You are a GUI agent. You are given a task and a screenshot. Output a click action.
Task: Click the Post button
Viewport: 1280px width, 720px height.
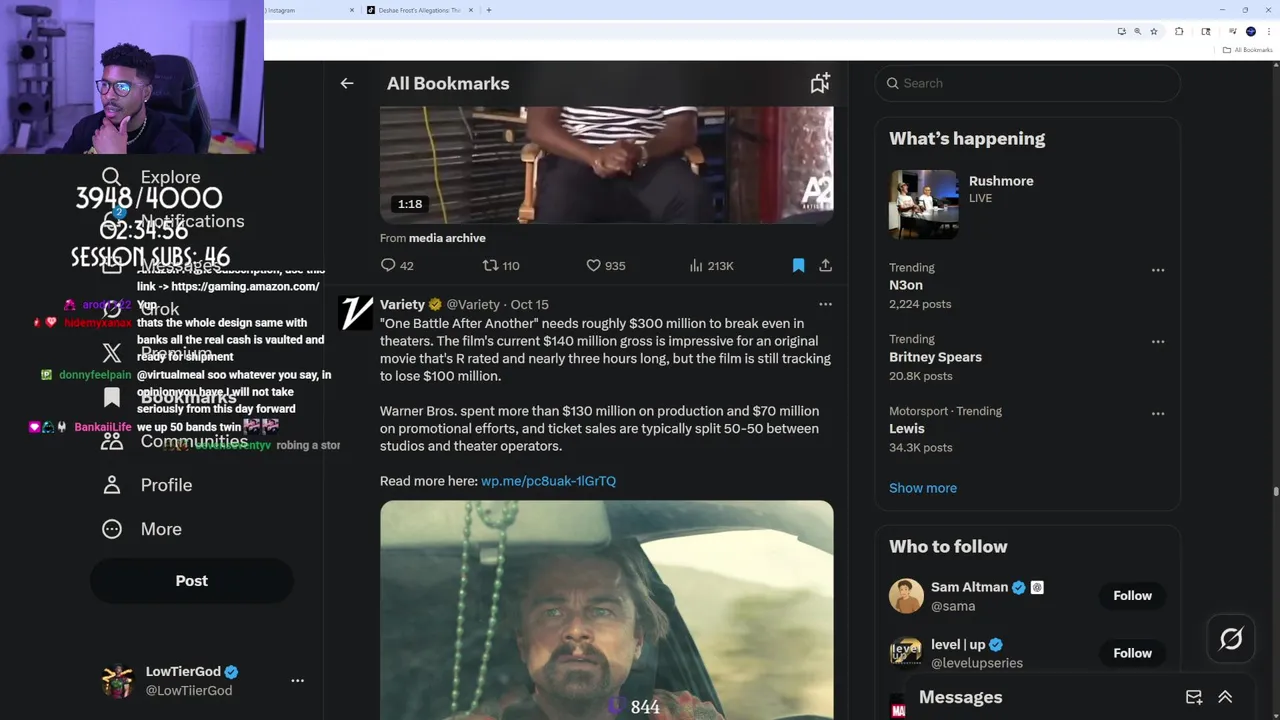[191, 581]
